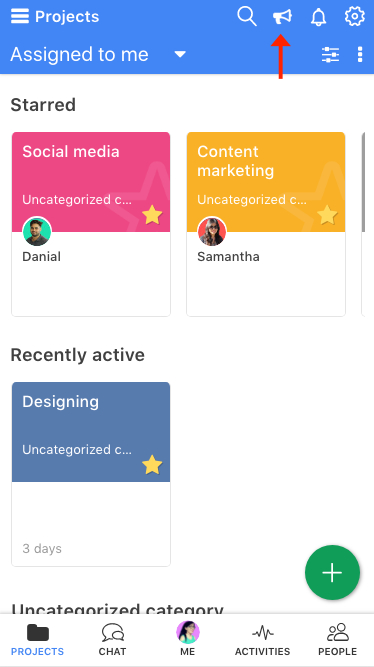Switch to the Activities tab
This screenshot has height=667, width=374.
click(263, 640)
